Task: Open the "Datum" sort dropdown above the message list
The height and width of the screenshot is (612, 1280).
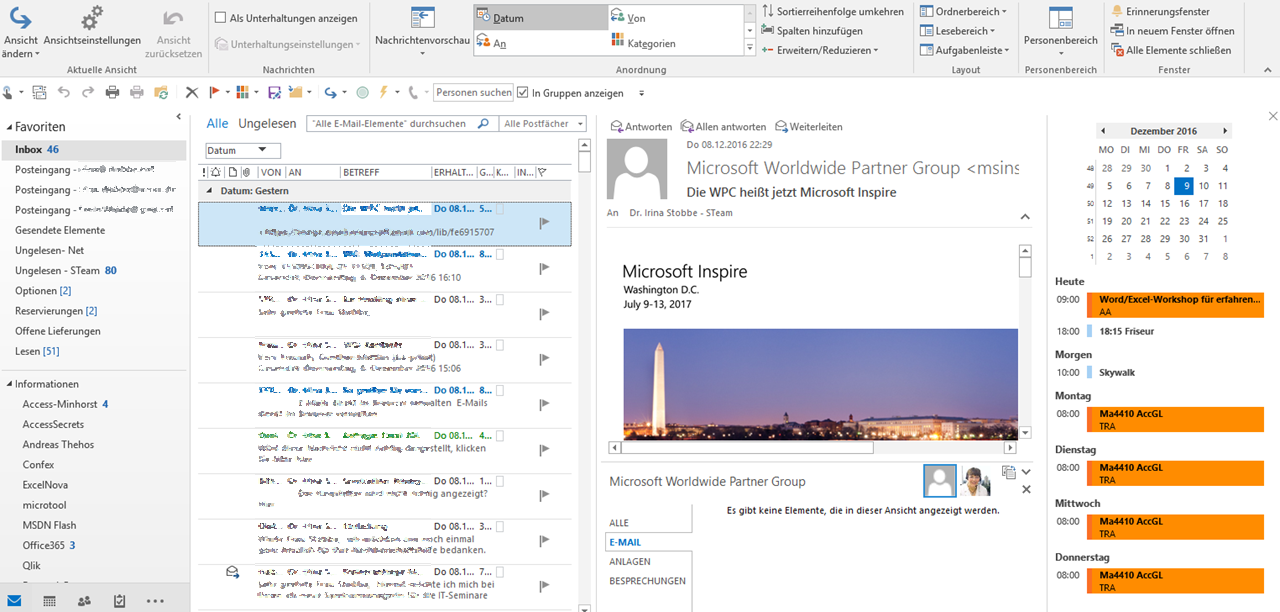Action: 242,148
